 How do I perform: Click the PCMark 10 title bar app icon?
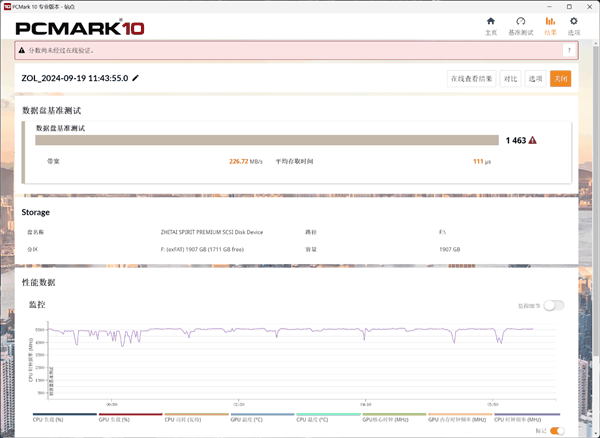coord(7,4)
